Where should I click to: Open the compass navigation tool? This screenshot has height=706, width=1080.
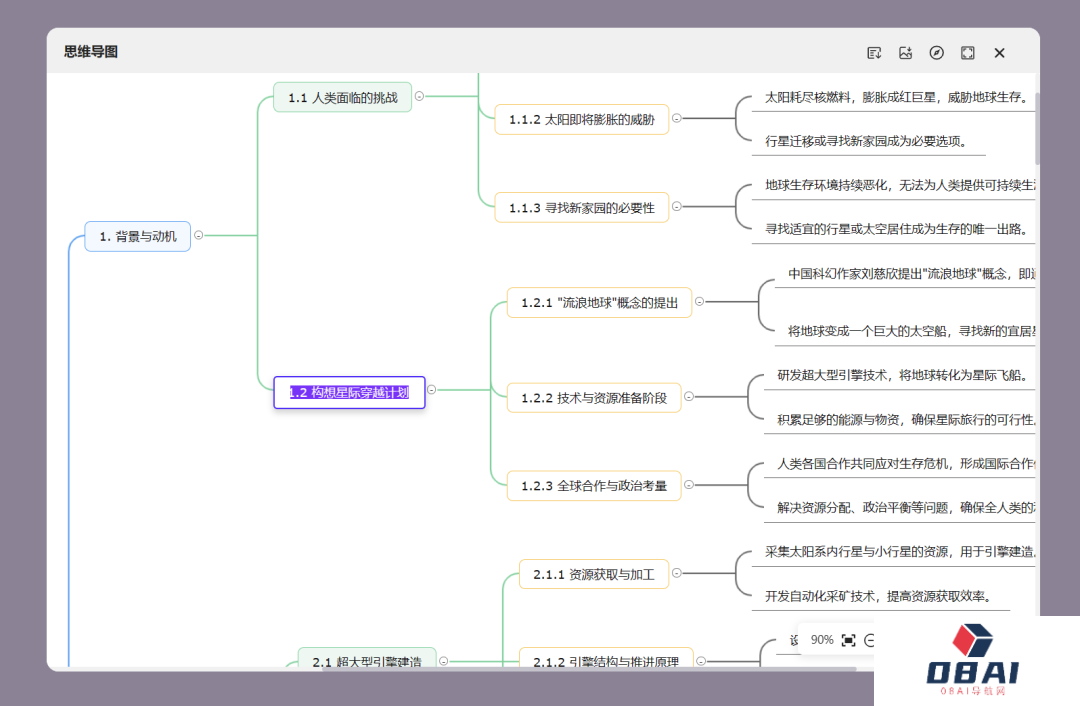point(937,52)
